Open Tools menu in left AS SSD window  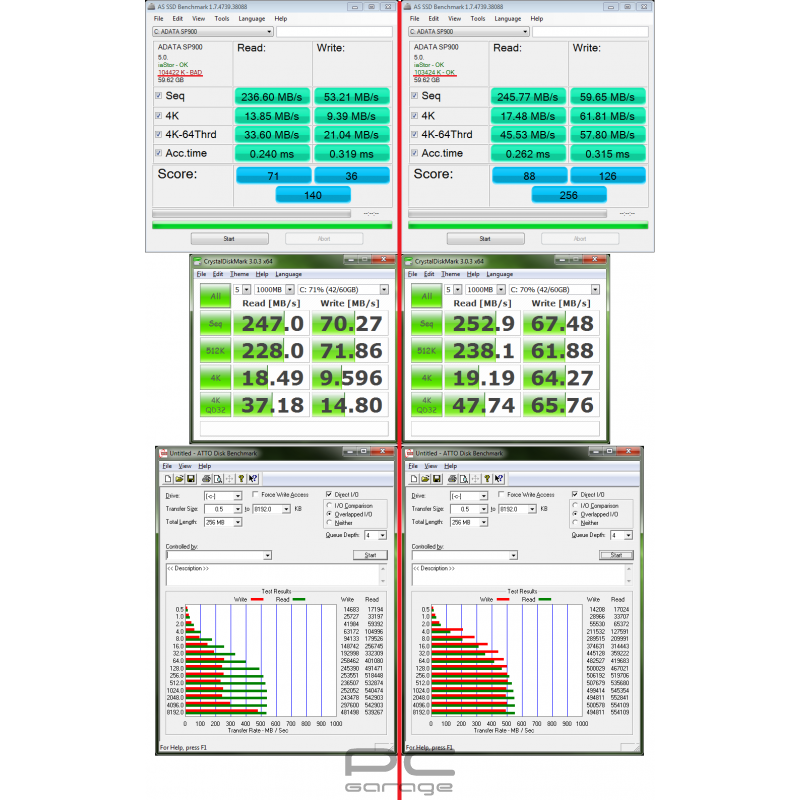[221, 18]
